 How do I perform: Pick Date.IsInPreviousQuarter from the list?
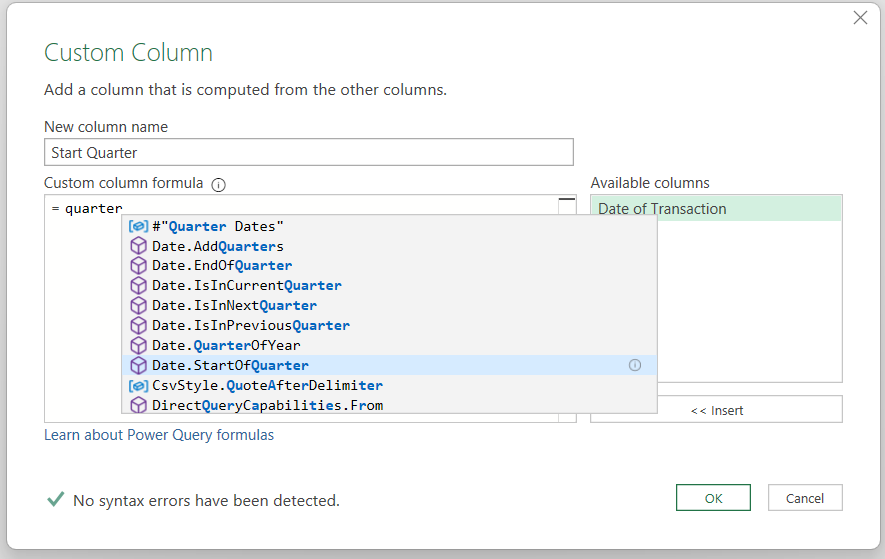(389, 326)
